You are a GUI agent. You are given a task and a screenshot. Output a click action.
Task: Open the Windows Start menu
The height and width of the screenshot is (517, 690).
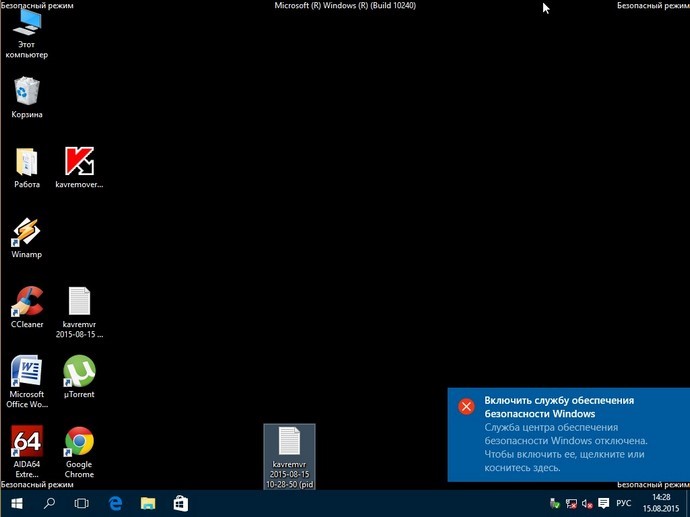[16, 503]
